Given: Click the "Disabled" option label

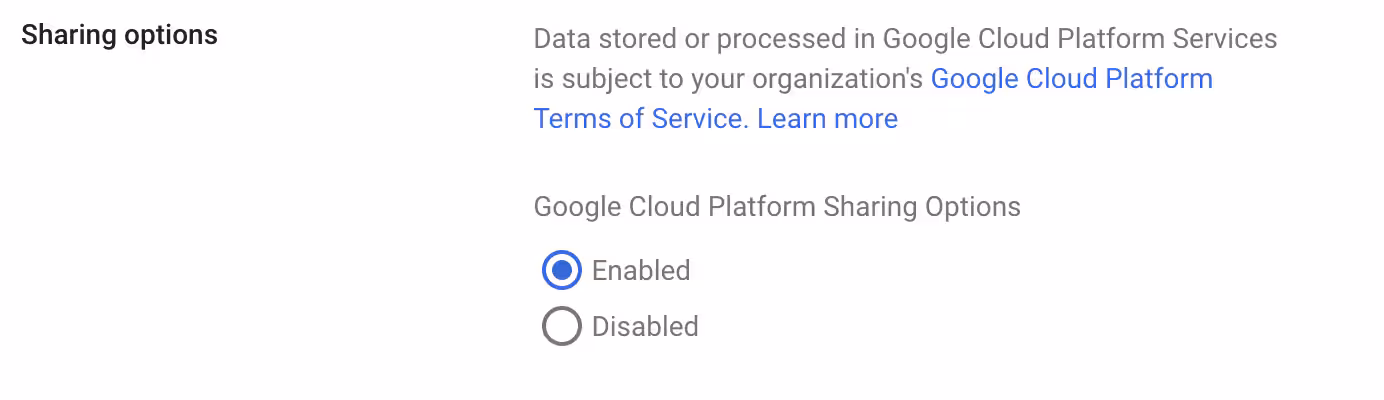Looking at the screenshot, I should tap(645, 327).
